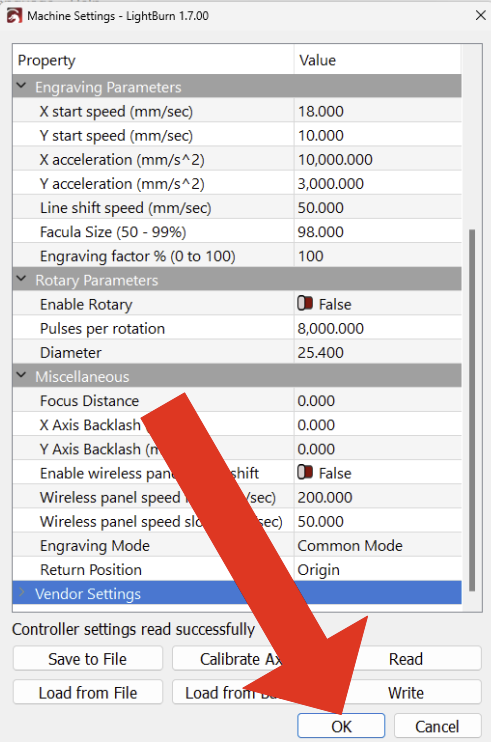Toggle the Enable Rotary switch

(x=305, y=303)
